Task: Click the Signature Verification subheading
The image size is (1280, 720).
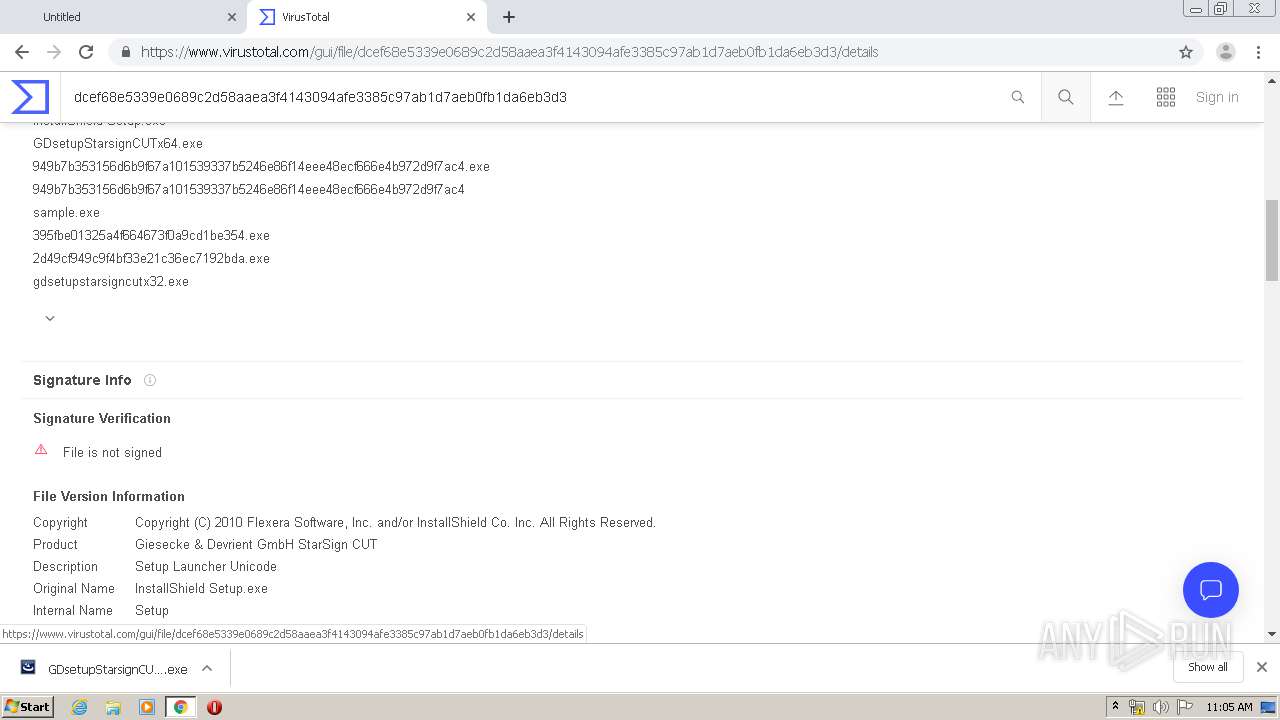Action: [102, 418]
